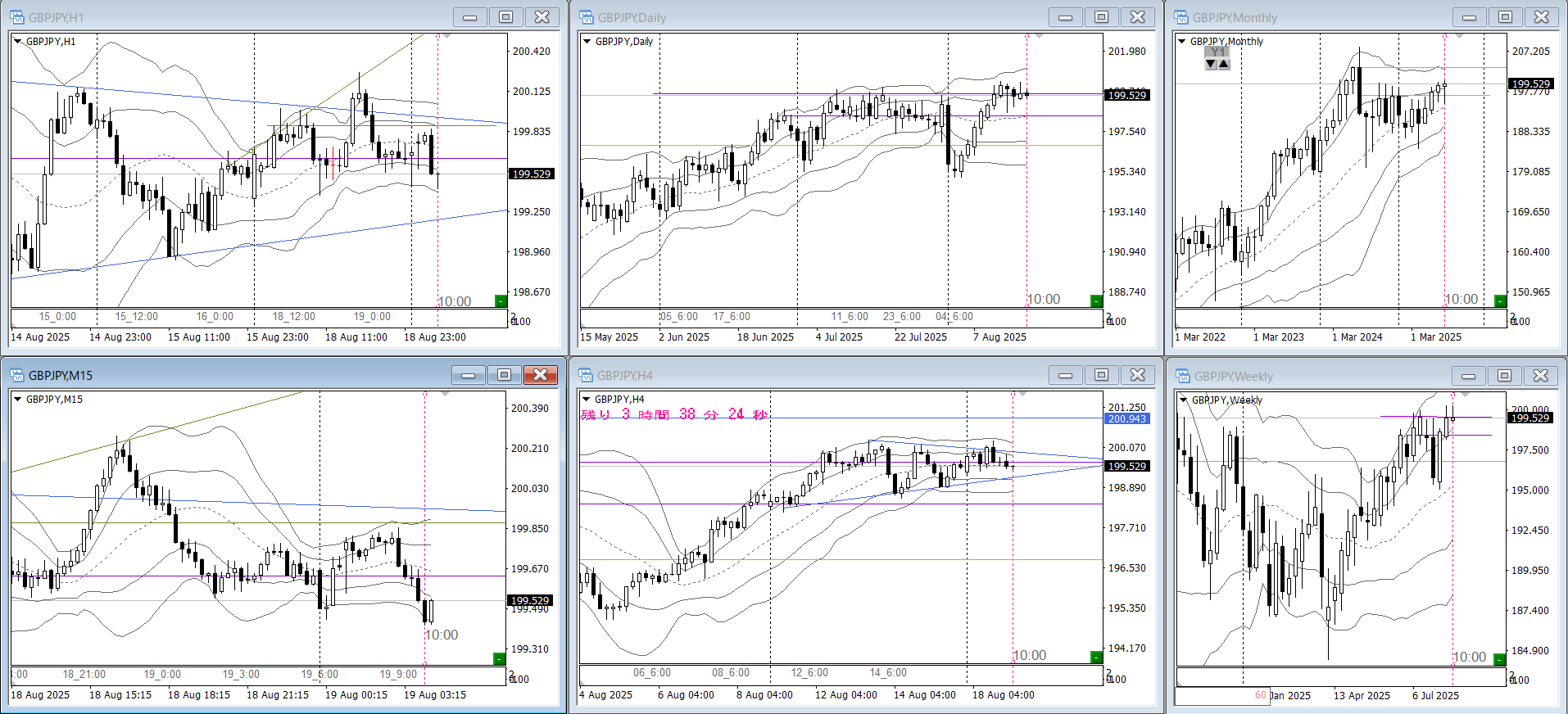Click the GBPJPY,Monthly chart window icon
1568x714 pixels.
tap(1181, 17)
